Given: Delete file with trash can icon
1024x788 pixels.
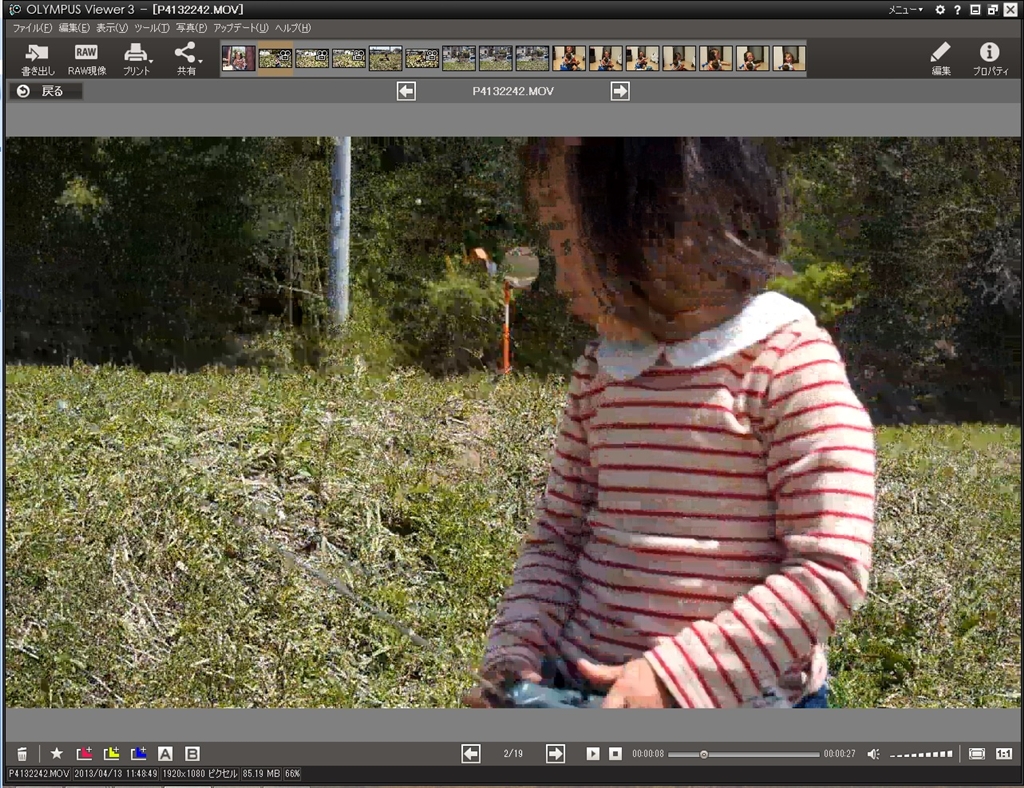Looking at the screenshot, I should (22, 754).
